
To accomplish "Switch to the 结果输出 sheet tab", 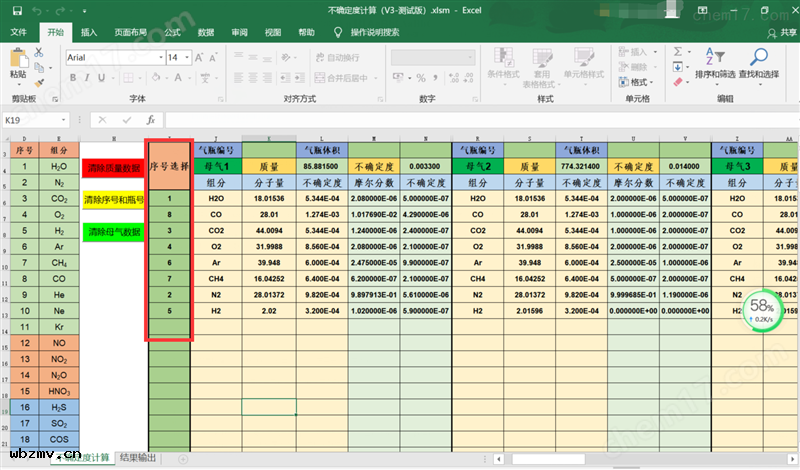I will (x=139, y=458).
